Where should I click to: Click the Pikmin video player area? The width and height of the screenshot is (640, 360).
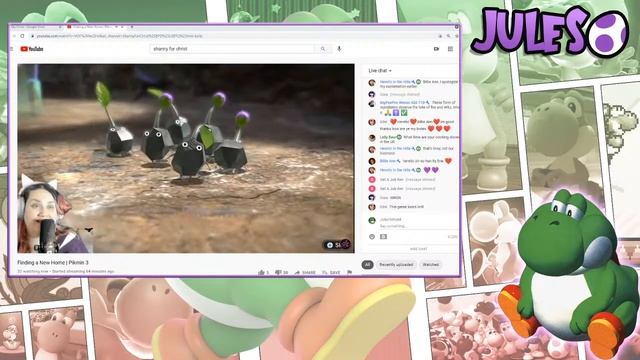(186, 158)
